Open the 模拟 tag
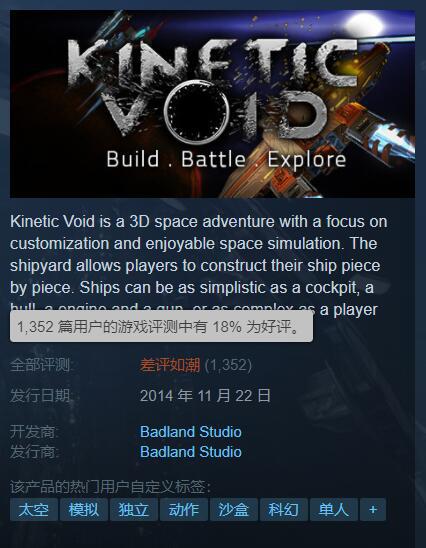The width and height of the screenshot is (426, 548). coord(84,510)
